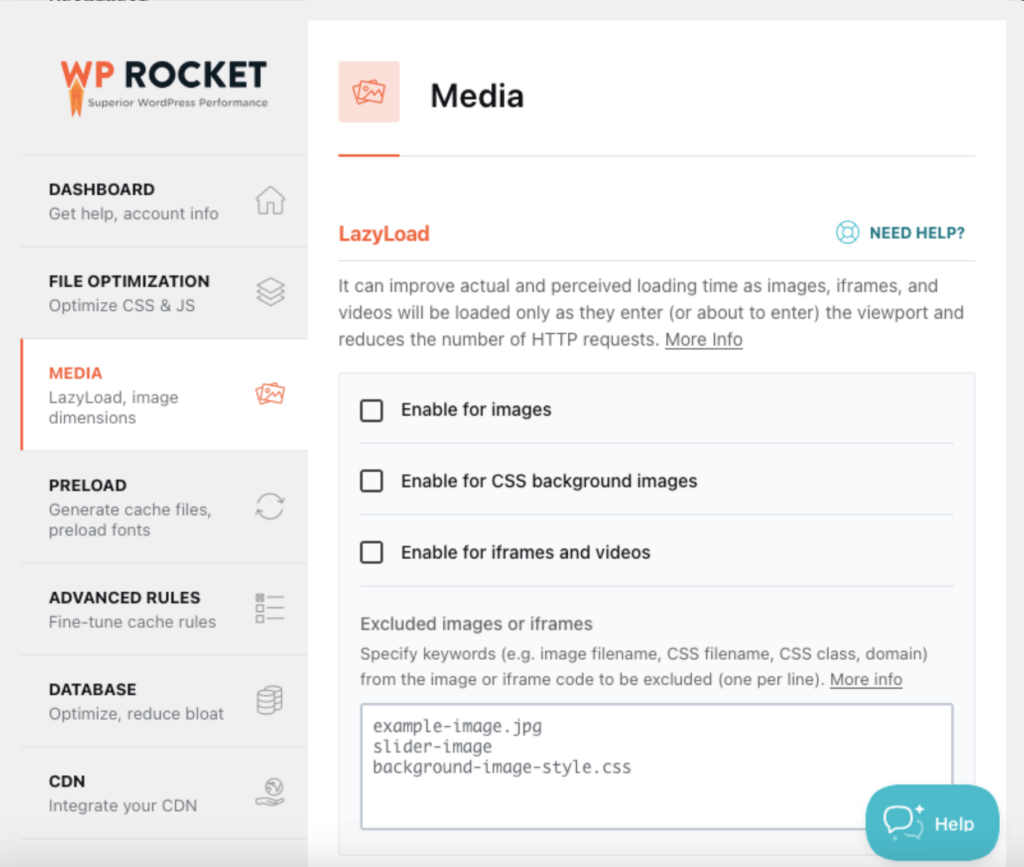The height and width of the screenshot is (867, 1024).
Task: Enable LazyLoad for images checkbox
Action: pyautogui.click(x=372, y=411)
